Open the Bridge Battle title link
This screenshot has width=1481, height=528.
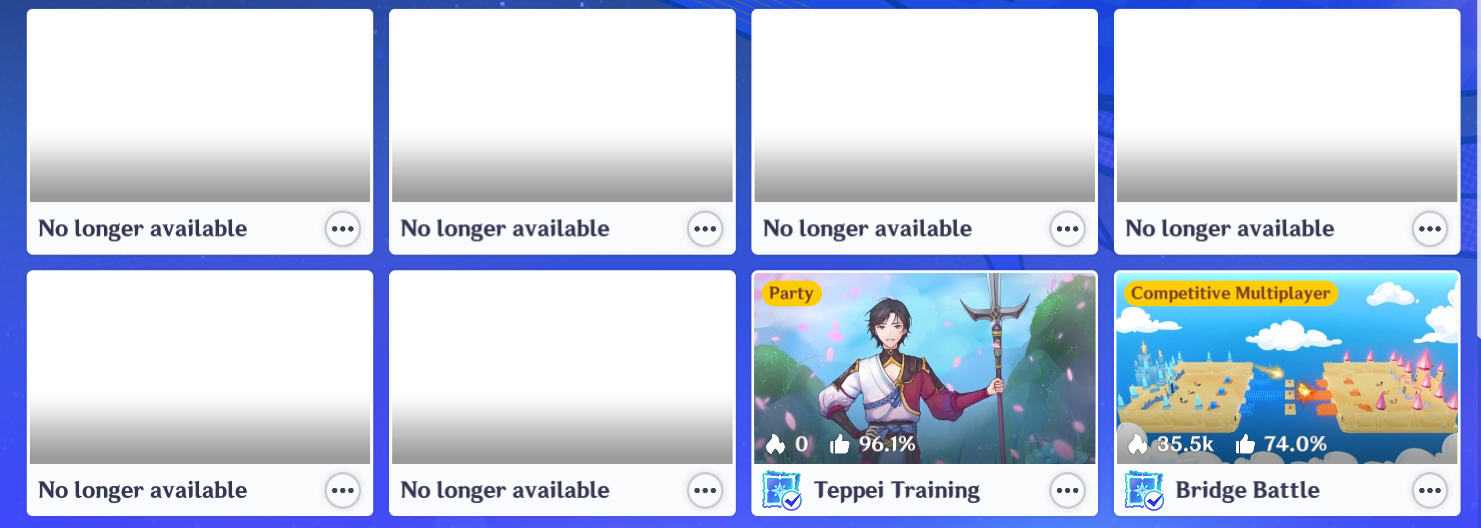pyautogui.click(x=1247, y=490)
